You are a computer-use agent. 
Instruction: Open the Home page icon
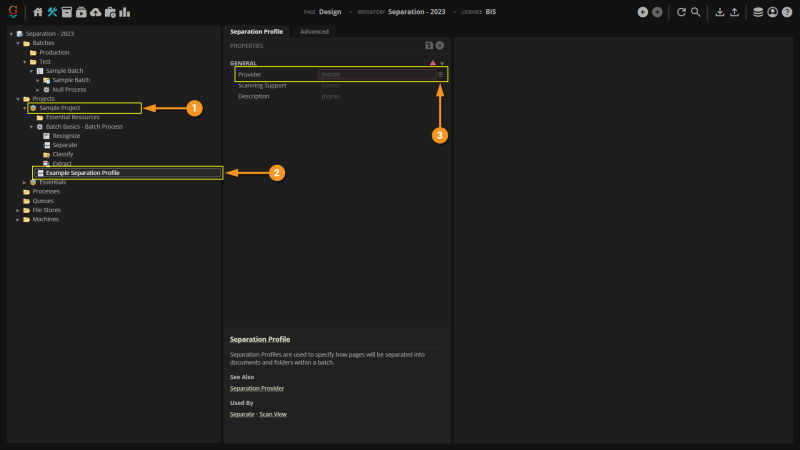point(38,12)
